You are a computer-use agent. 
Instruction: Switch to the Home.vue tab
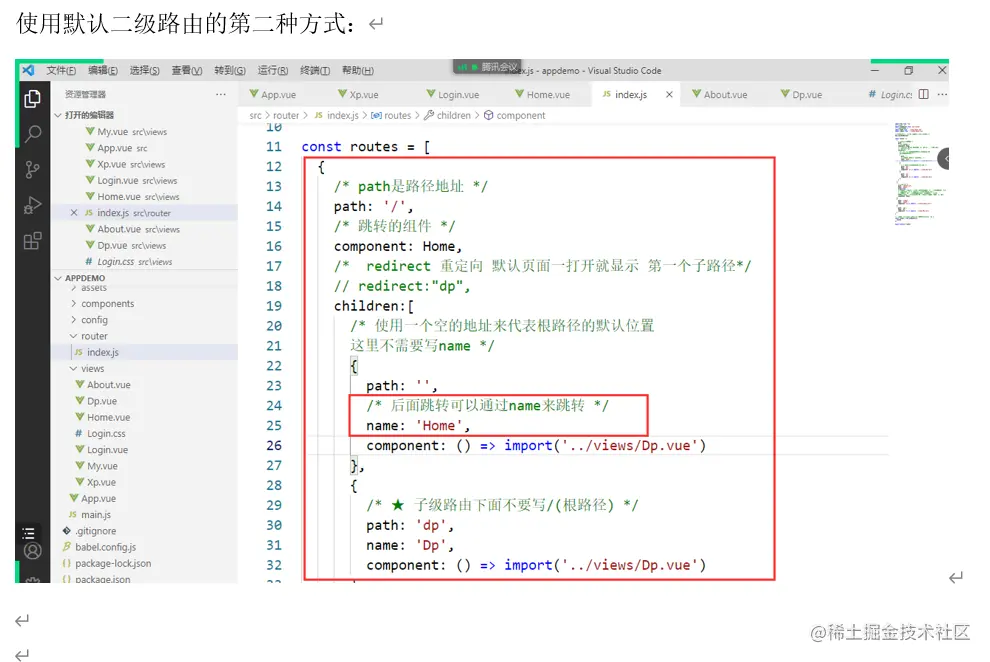coord(548,95)
